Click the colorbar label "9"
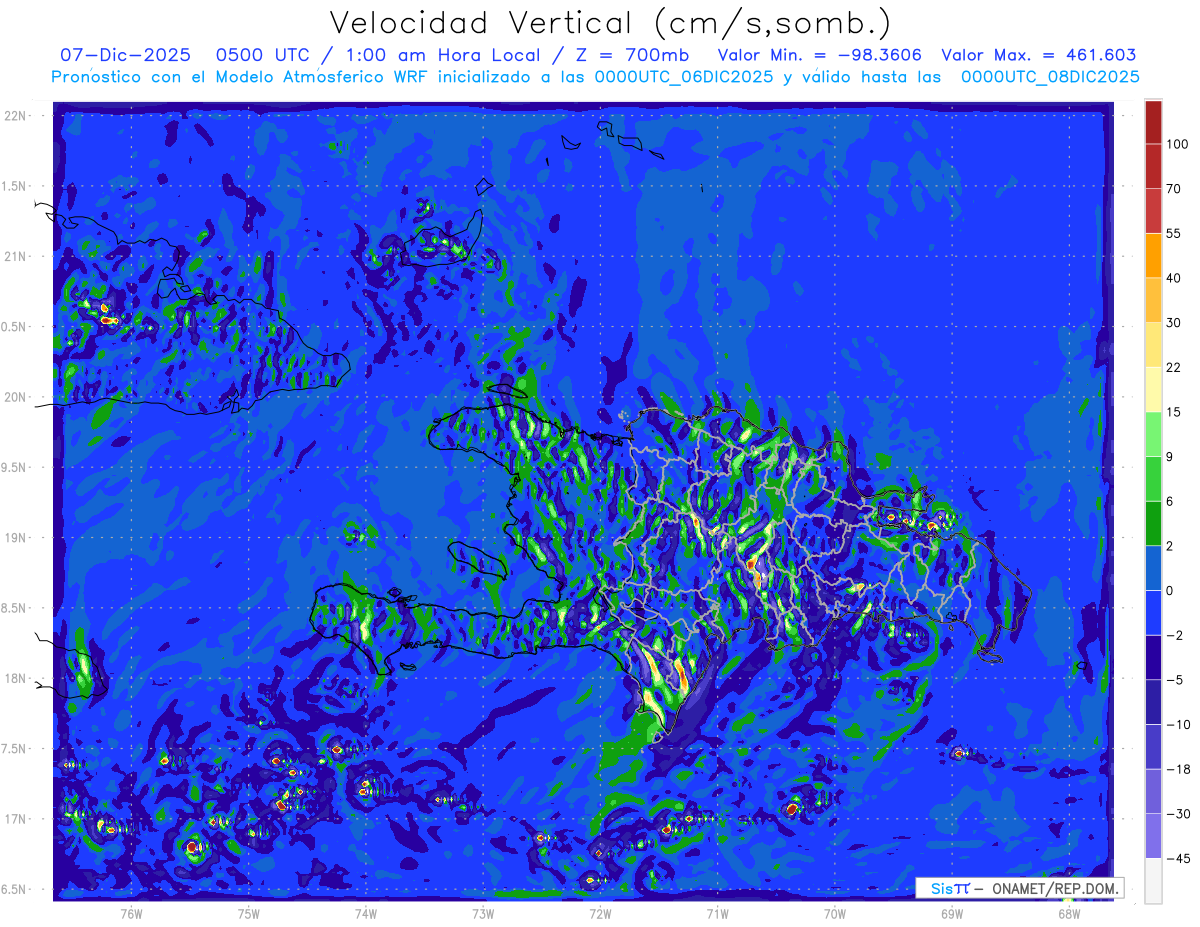Viewport: 1200px width, 927px height. [x=1170, y=457]
